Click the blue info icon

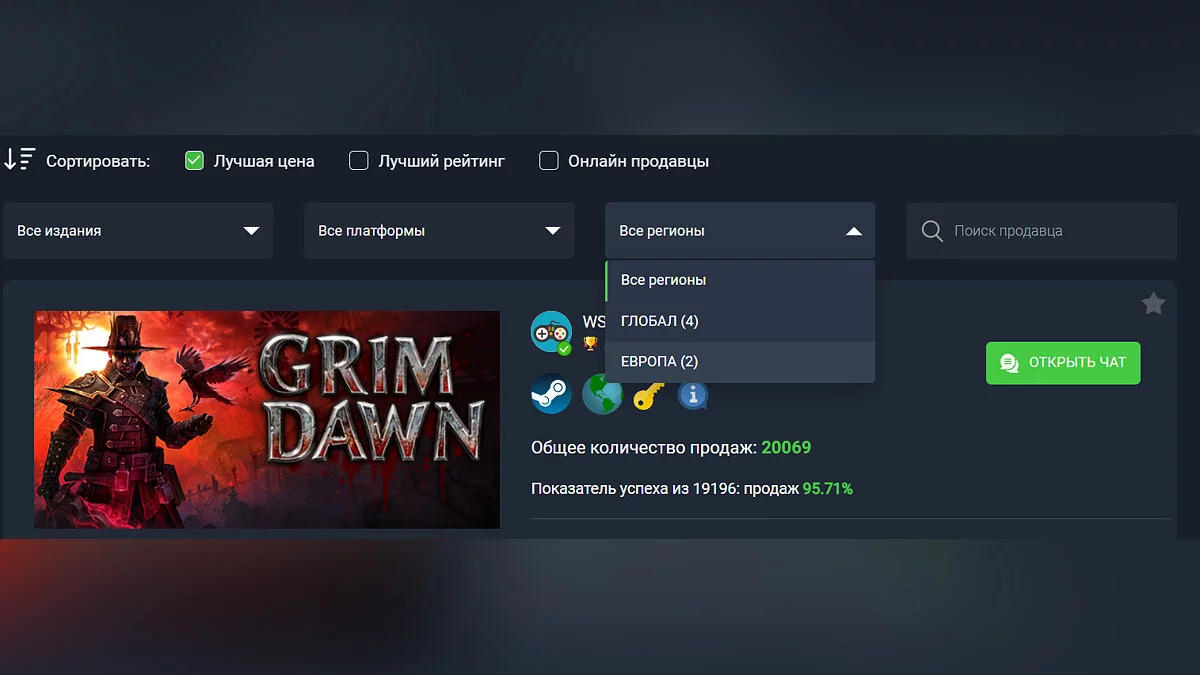point(693,395)
